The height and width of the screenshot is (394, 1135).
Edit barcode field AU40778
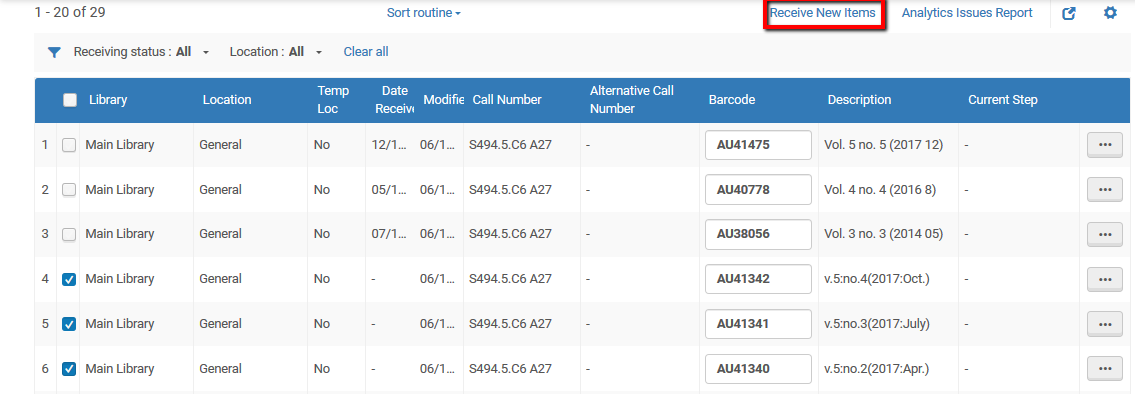tap(758, 190)
